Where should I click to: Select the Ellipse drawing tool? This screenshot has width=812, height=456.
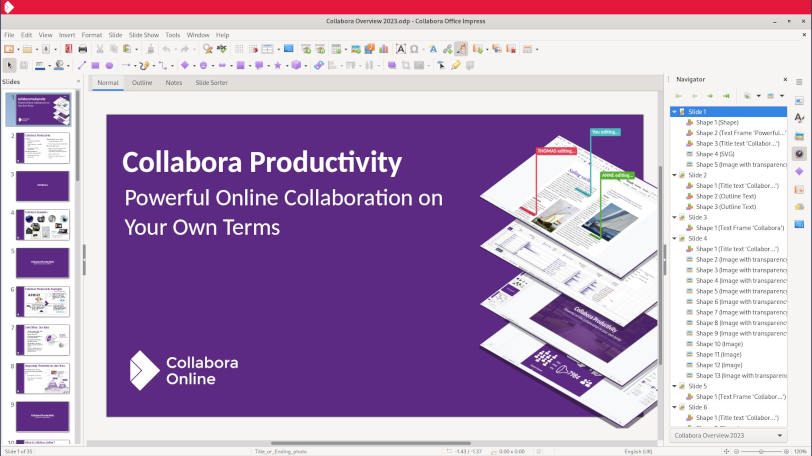[x=109, y=65]
